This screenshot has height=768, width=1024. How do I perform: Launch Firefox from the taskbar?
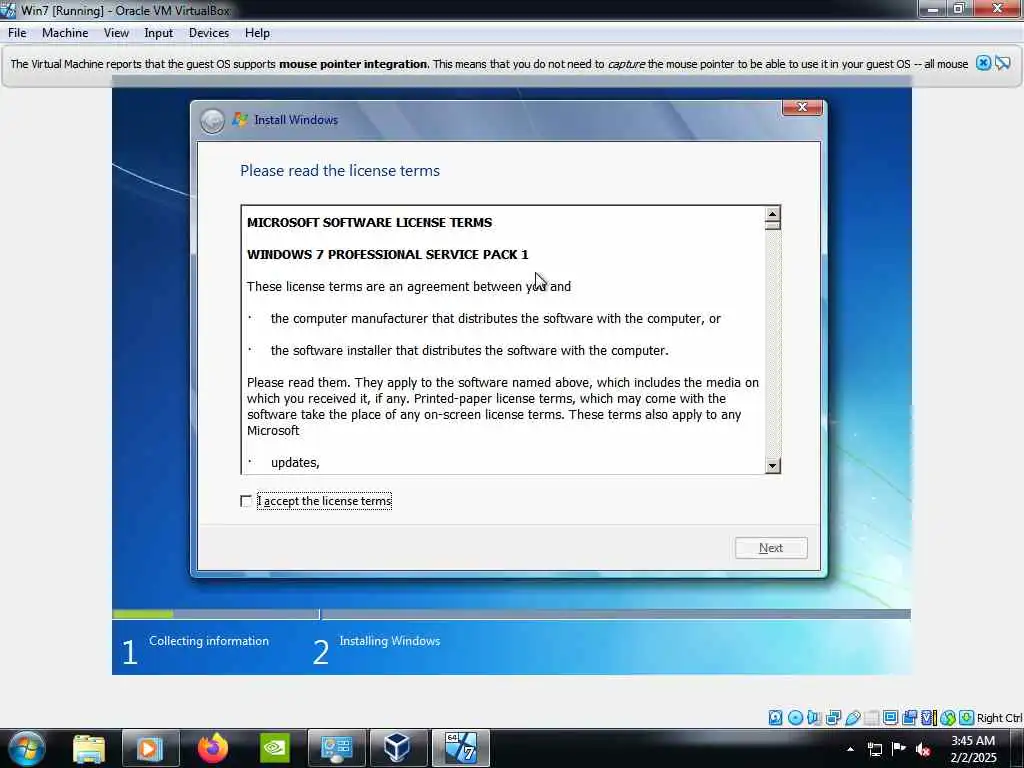click(x=213, y=748)
